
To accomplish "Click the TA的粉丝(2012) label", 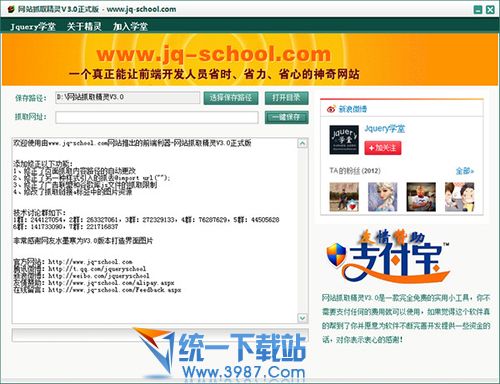I will pos(355,171).
